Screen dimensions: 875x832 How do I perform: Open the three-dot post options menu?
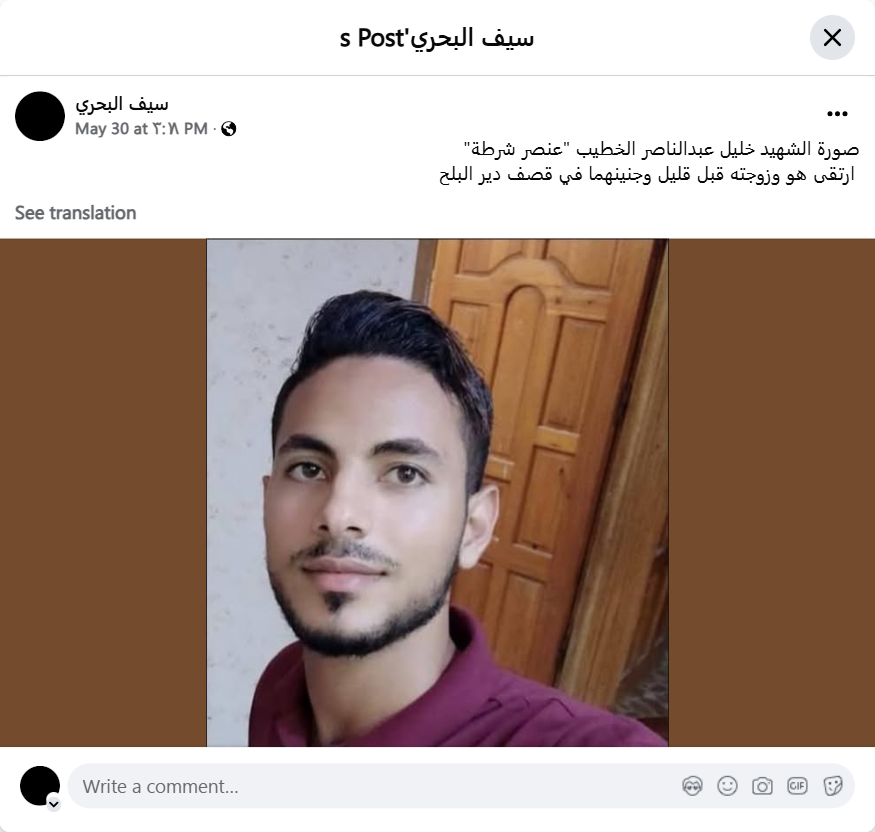(837, 114)
